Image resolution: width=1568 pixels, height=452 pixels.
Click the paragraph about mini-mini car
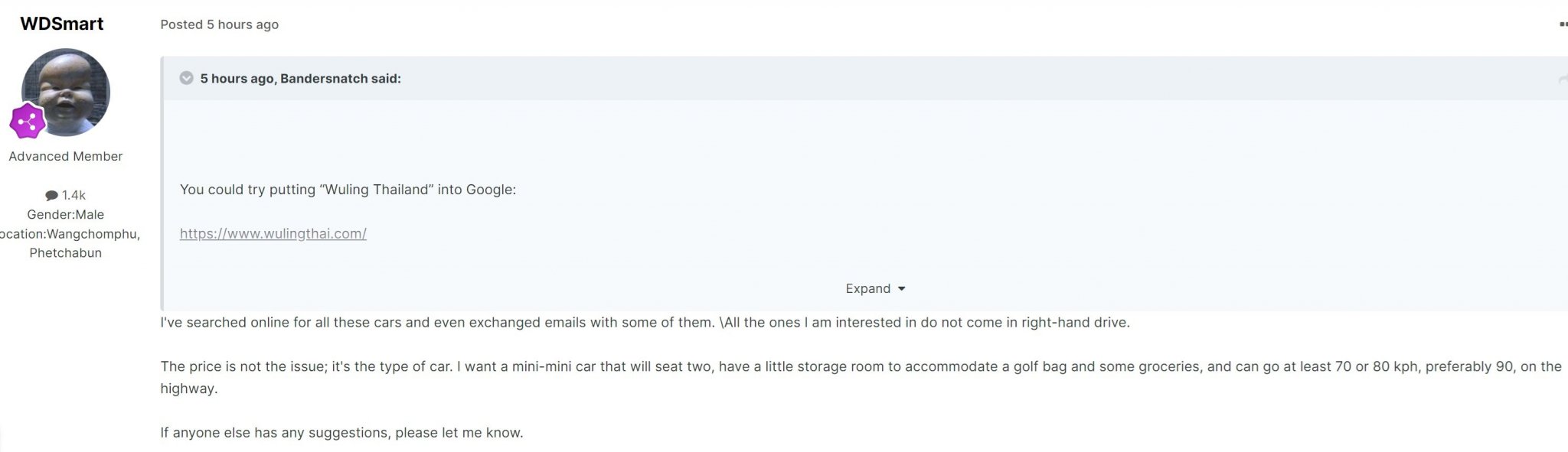pos(861,377)
